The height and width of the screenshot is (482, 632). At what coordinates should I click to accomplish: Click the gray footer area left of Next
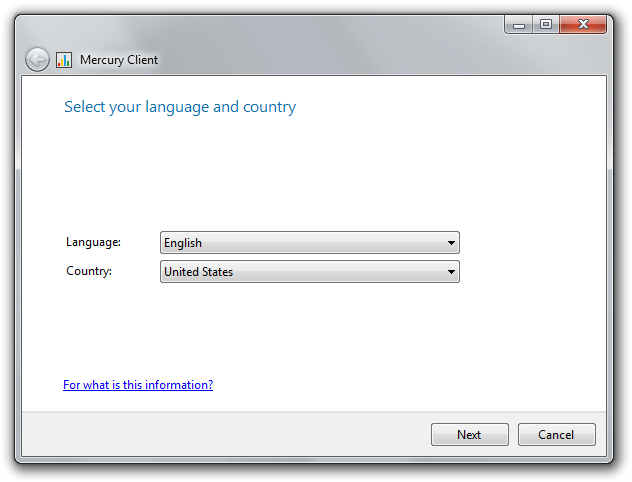pos(226,434)
